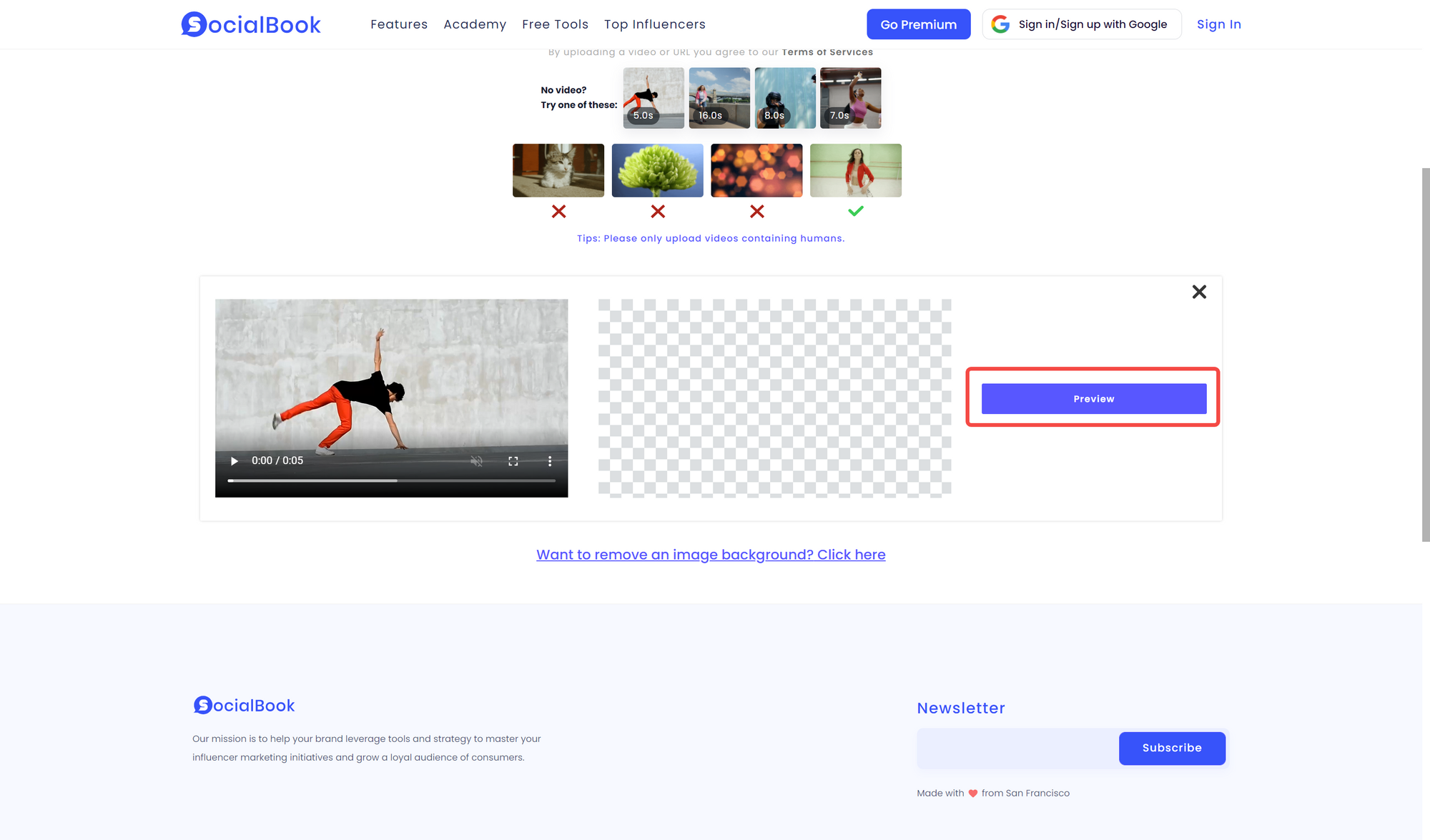Click the transparent checkerboard output preview
Image resolution: width=1430 pixels, height=840 pixels.
coord(775,398)
